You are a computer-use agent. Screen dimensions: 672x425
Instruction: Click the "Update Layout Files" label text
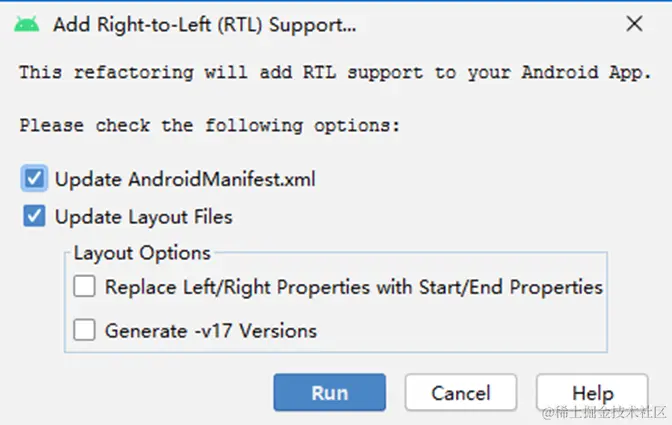(x=143, y=216)
